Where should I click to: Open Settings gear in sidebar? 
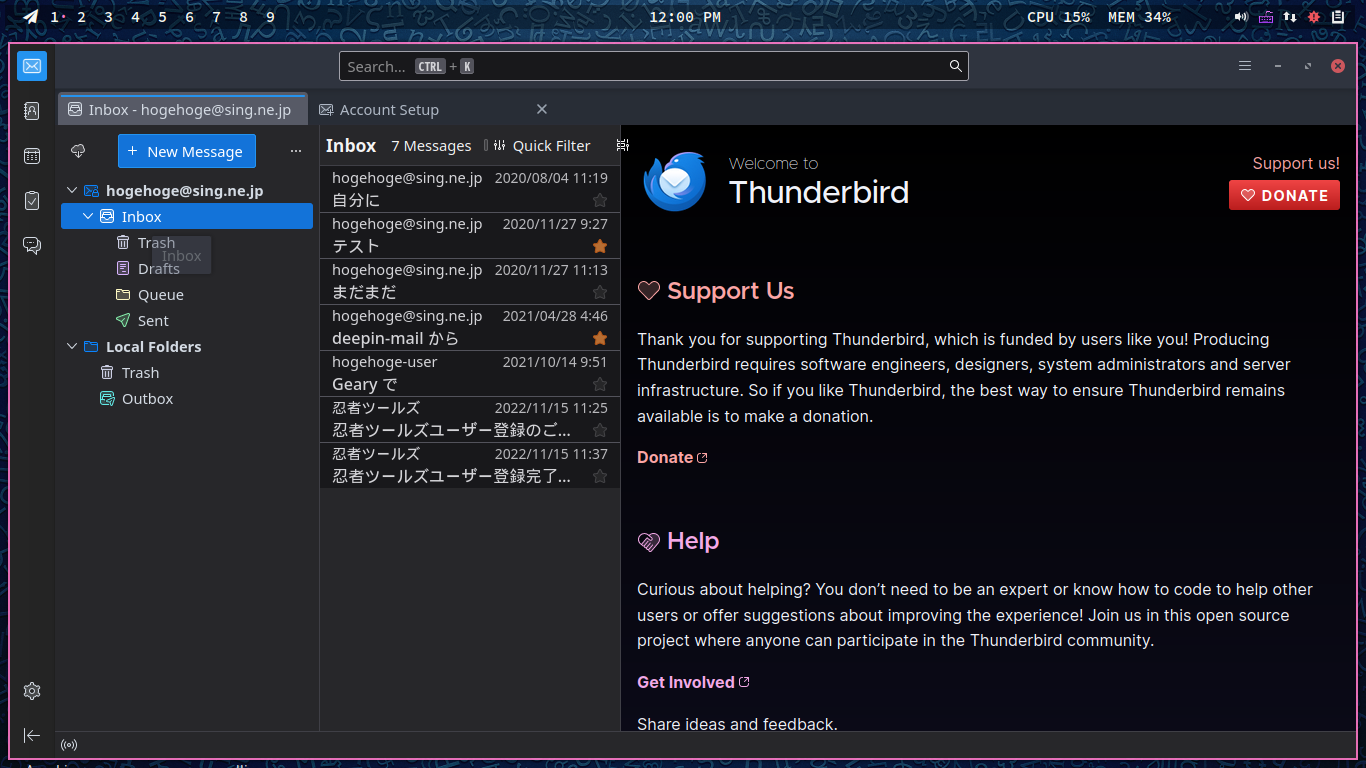point(32,691)
